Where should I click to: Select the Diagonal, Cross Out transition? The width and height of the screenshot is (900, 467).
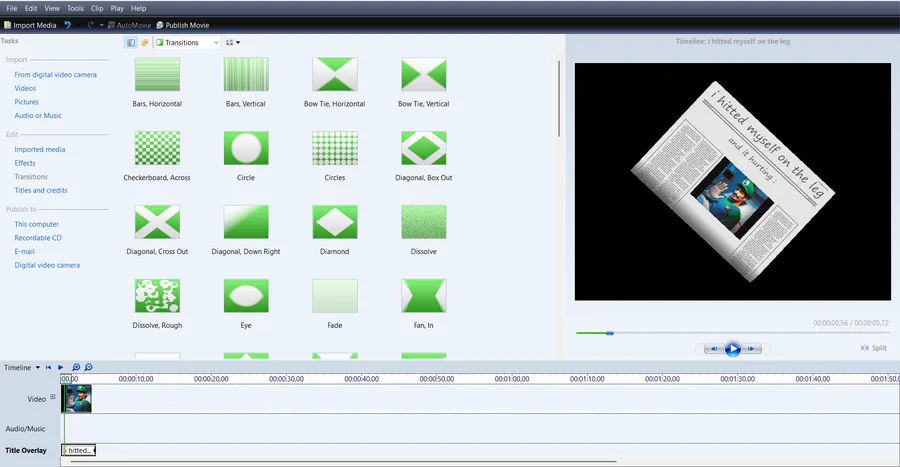(157, 222)
